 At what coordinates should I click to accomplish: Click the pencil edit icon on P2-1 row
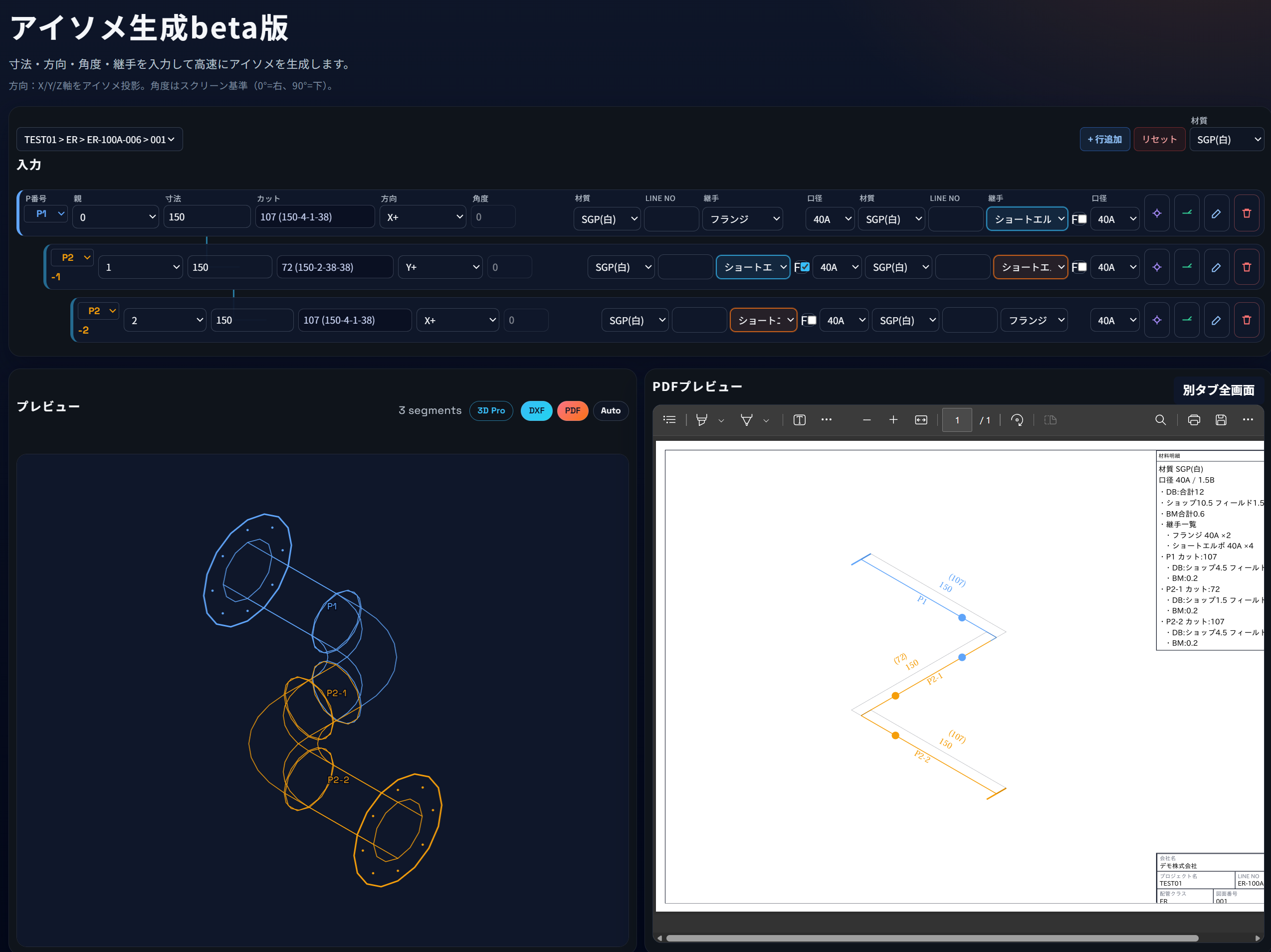[x=1216, y=267]
